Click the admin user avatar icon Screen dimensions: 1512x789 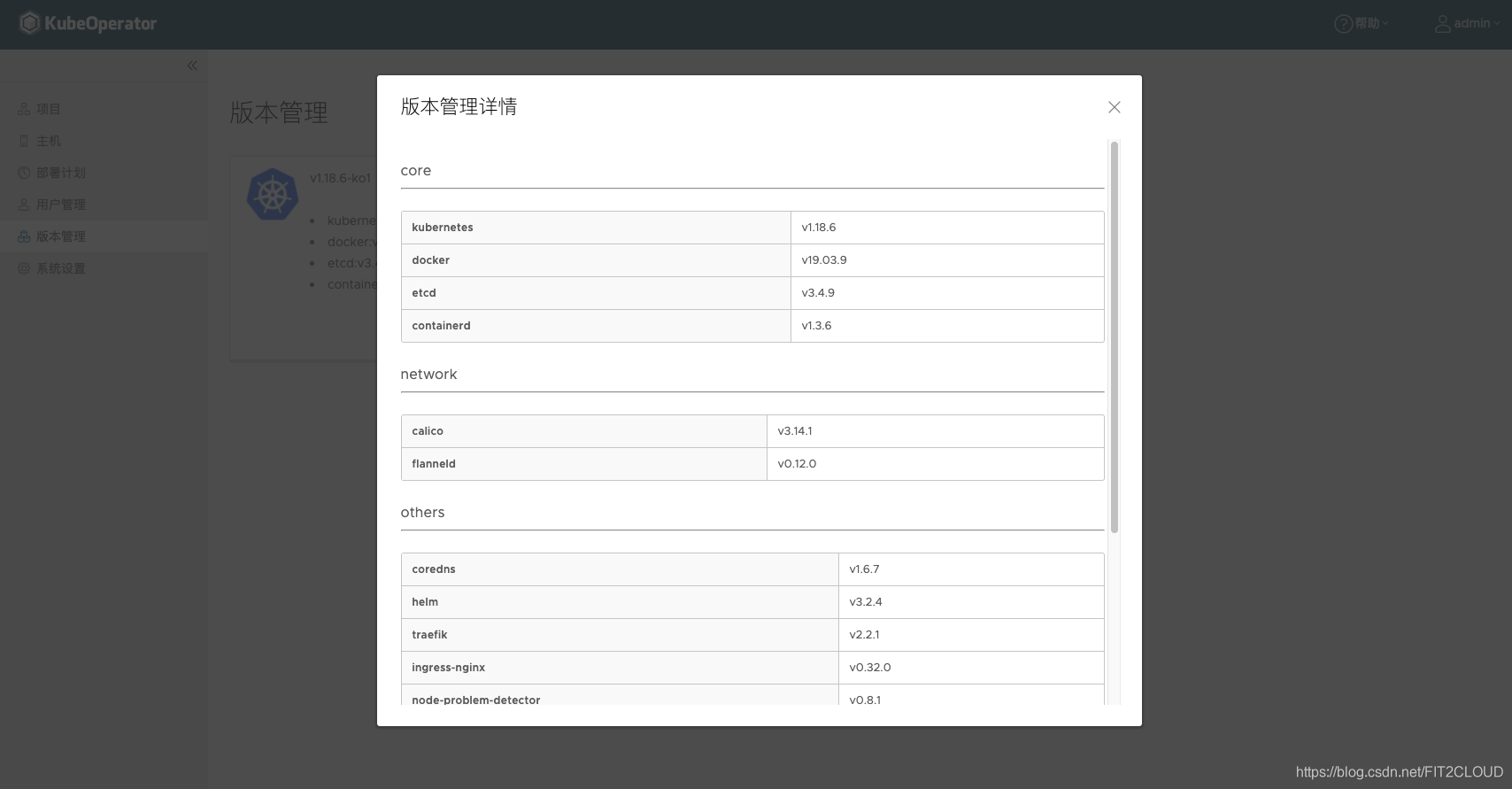coord(1443,24)
